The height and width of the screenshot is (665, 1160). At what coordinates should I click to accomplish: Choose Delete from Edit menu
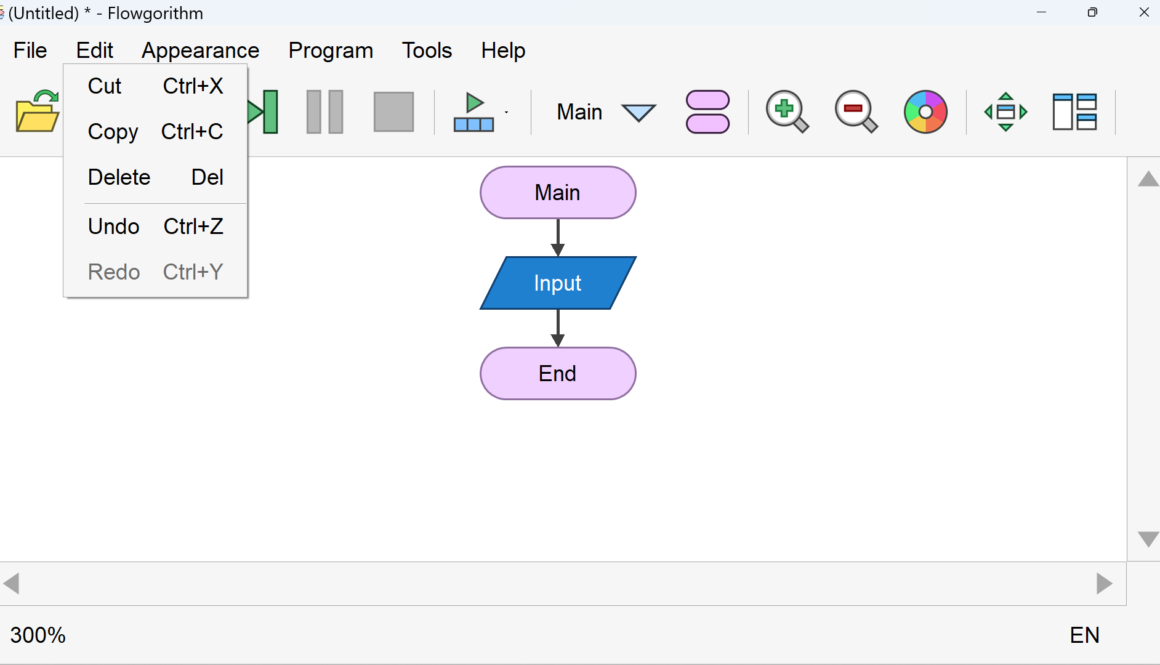pos(155,178)
